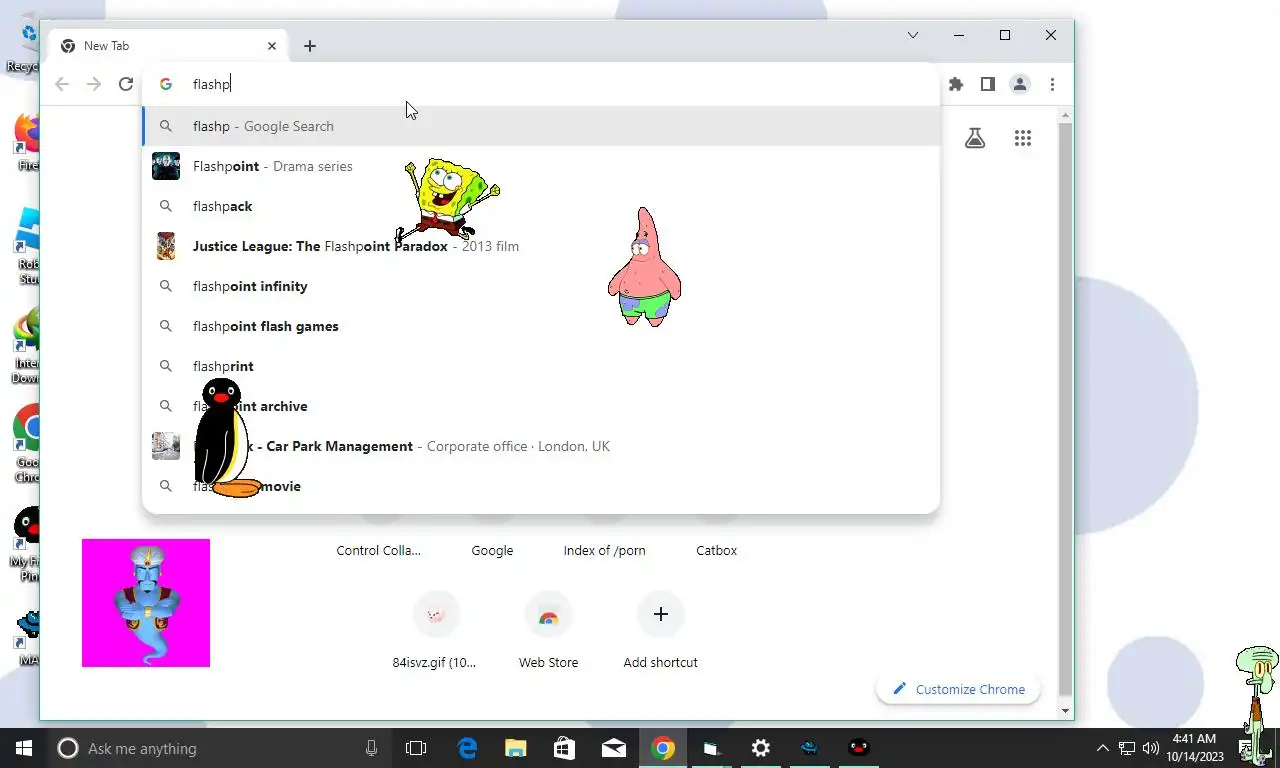Screen dimensions: 1280x768
Task: Select the Flashpoint Drama series suggestion
Action: point(541,166)
